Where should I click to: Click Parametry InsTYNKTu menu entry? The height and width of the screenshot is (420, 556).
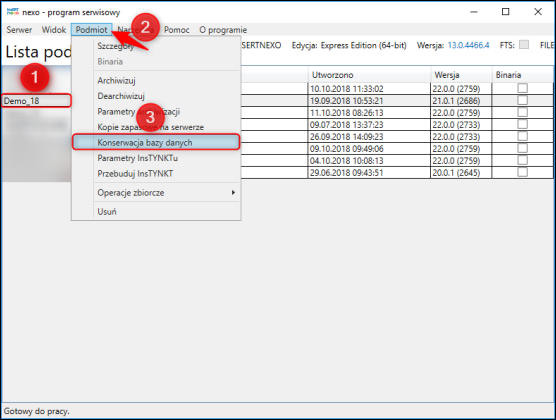[138, 158]
